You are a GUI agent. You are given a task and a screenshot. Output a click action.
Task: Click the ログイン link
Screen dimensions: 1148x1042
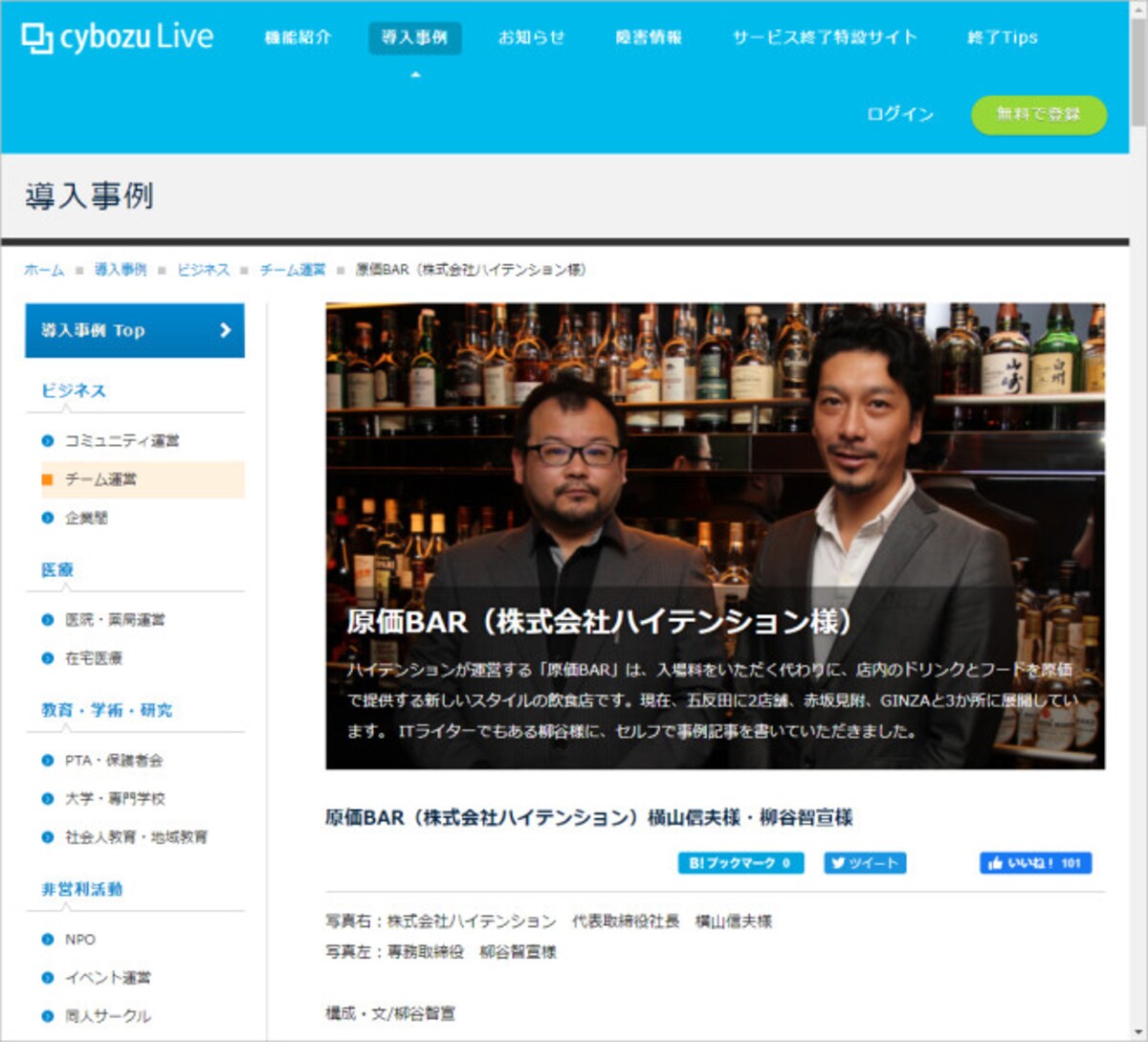point(900,114)
